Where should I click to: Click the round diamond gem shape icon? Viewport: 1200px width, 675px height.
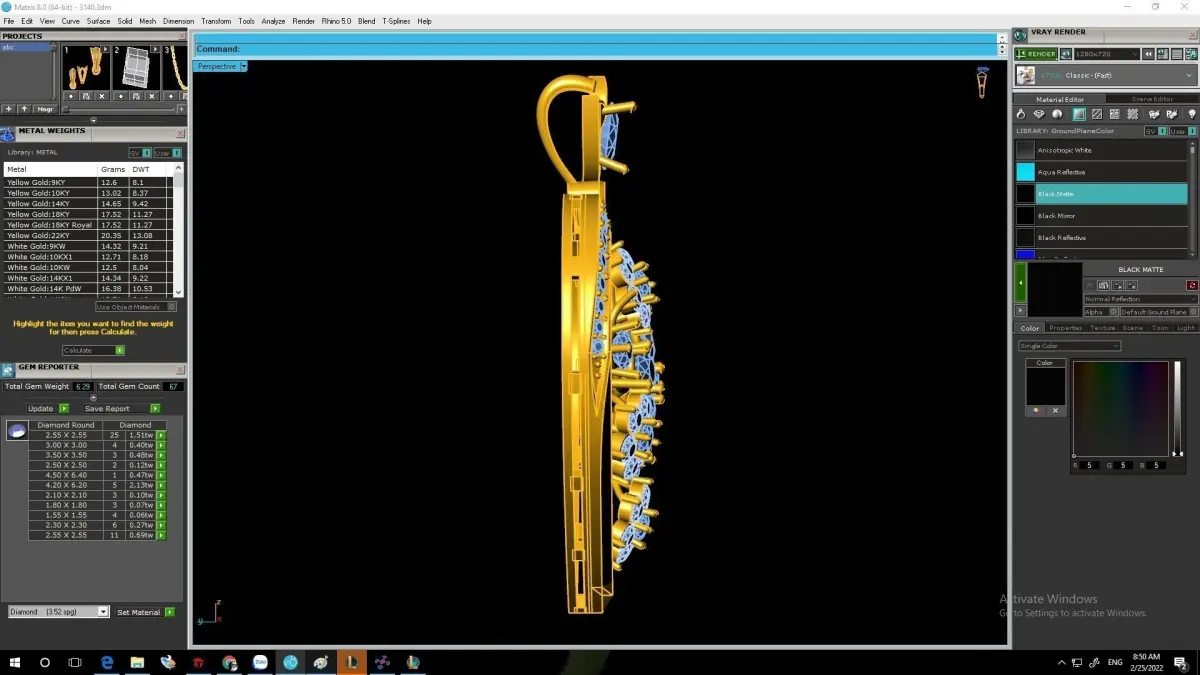click(16, 431)
